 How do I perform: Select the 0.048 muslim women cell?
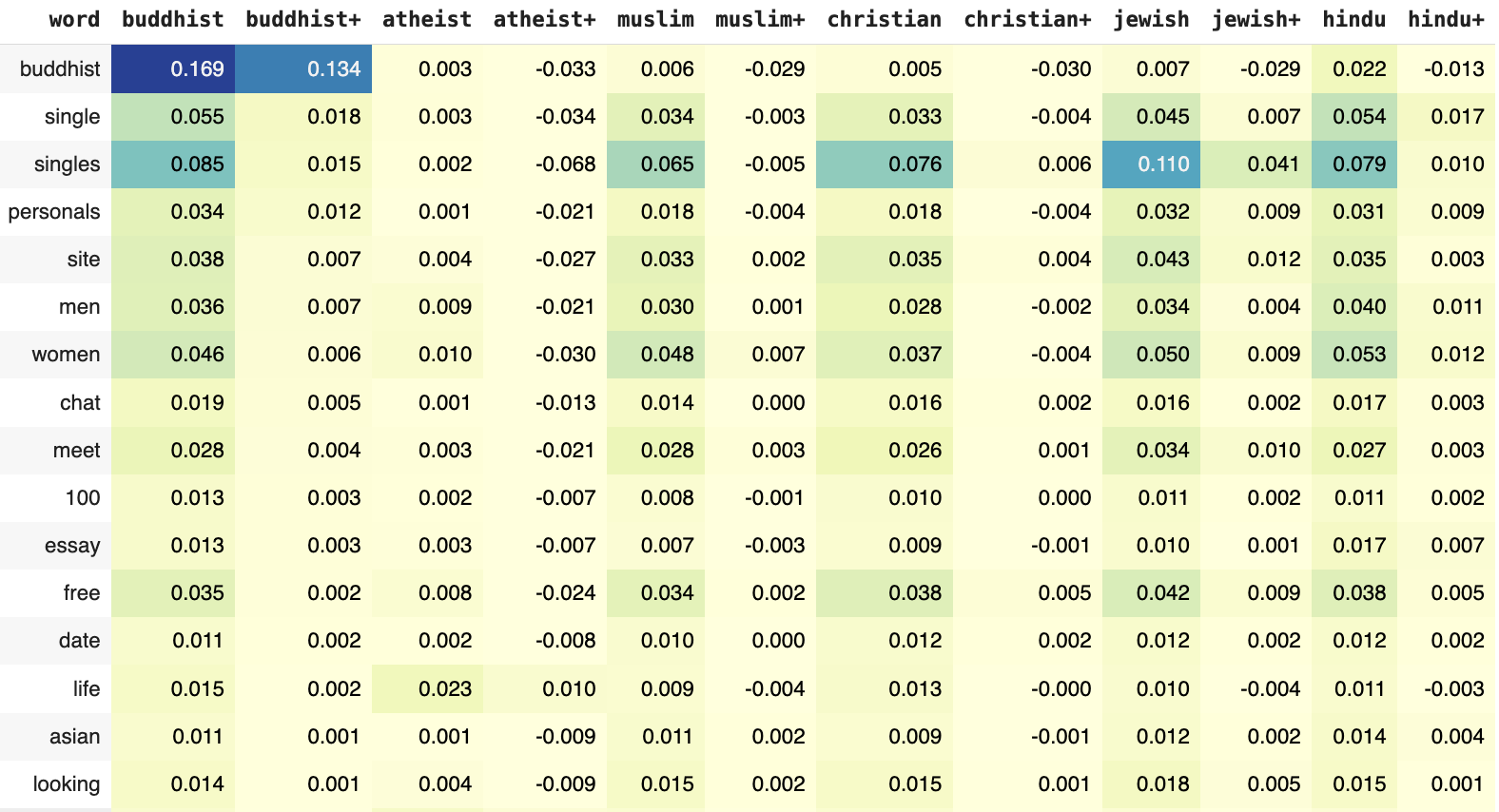click(x=655, y=355)
